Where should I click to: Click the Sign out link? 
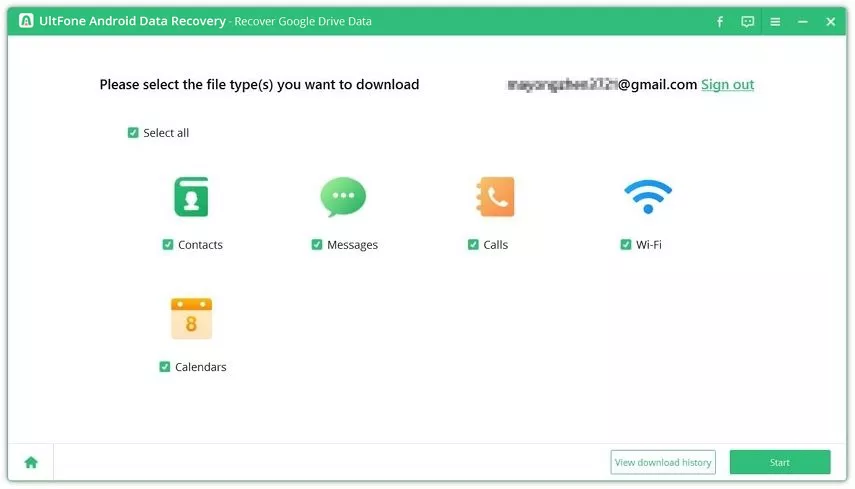point(727,84)
